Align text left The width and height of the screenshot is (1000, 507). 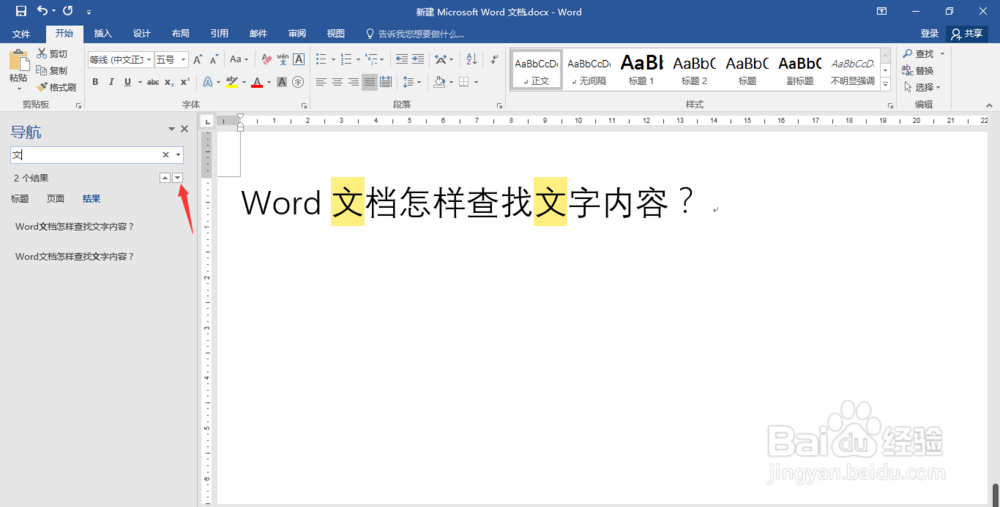click(321, 82)
